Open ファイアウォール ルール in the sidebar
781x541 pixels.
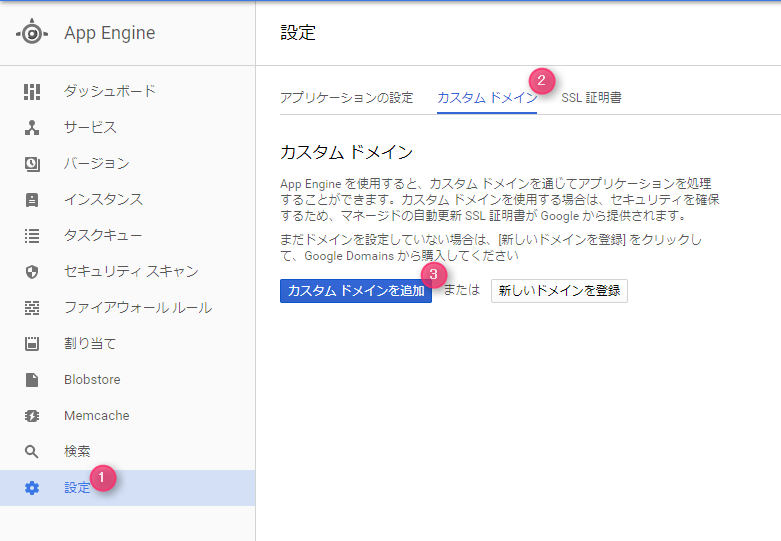(x=128, y=307)
